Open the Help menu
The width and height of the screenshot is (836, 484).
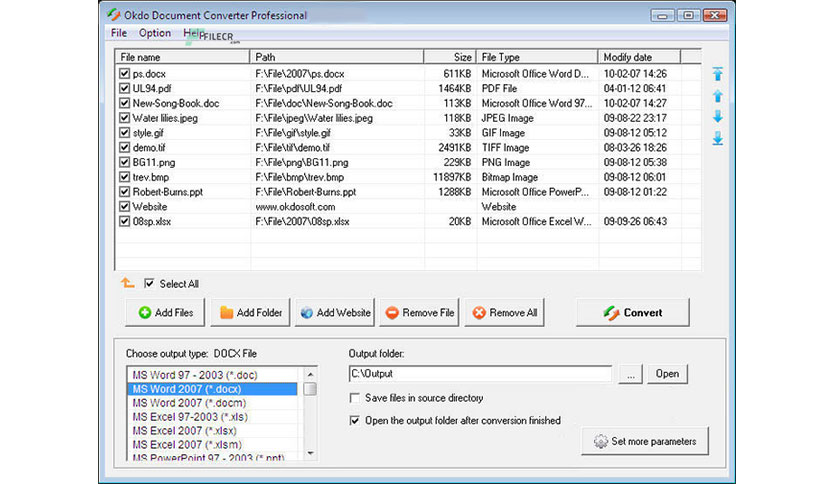(x=192, y=33)
